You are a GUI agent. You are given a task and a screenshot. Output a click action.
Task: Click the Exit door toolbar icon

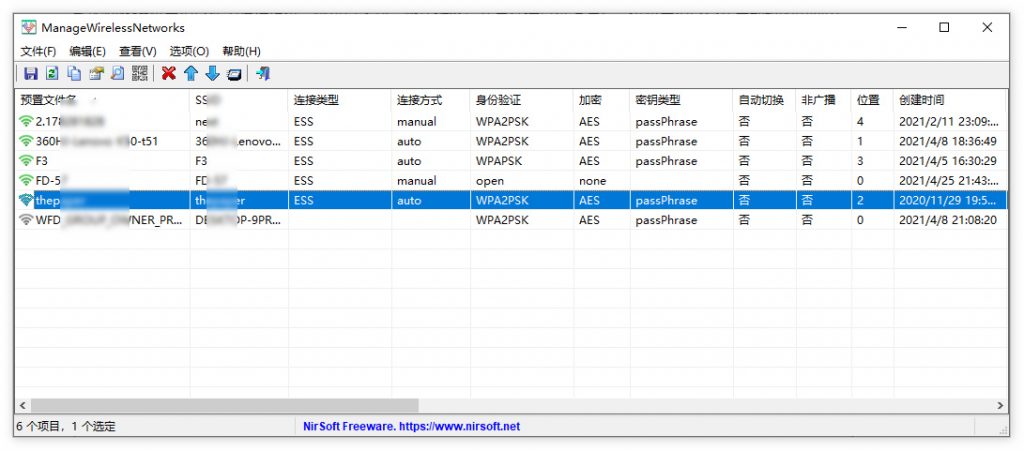[x=263, y=73]
